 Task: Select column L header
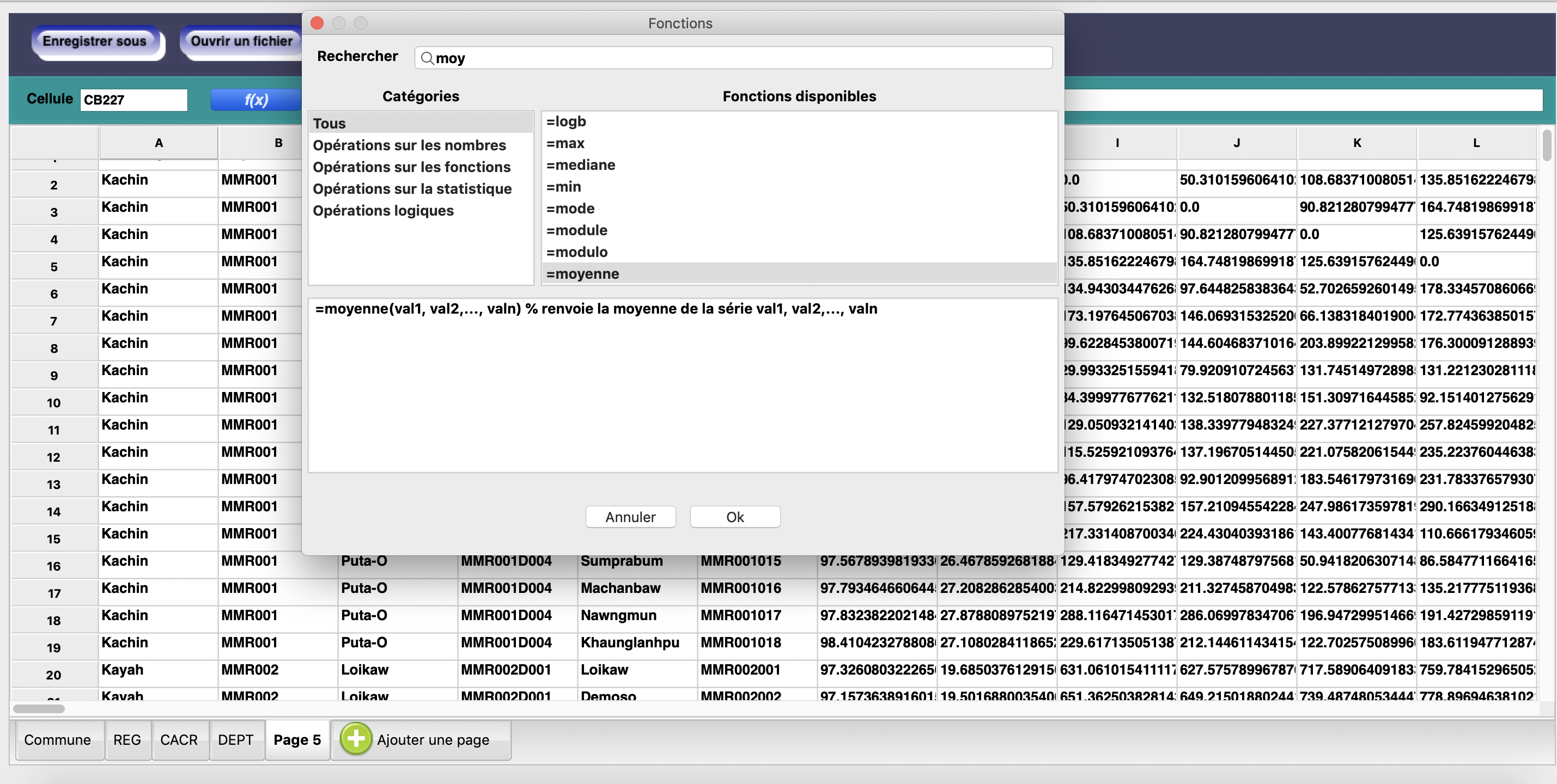point(1476,143)
